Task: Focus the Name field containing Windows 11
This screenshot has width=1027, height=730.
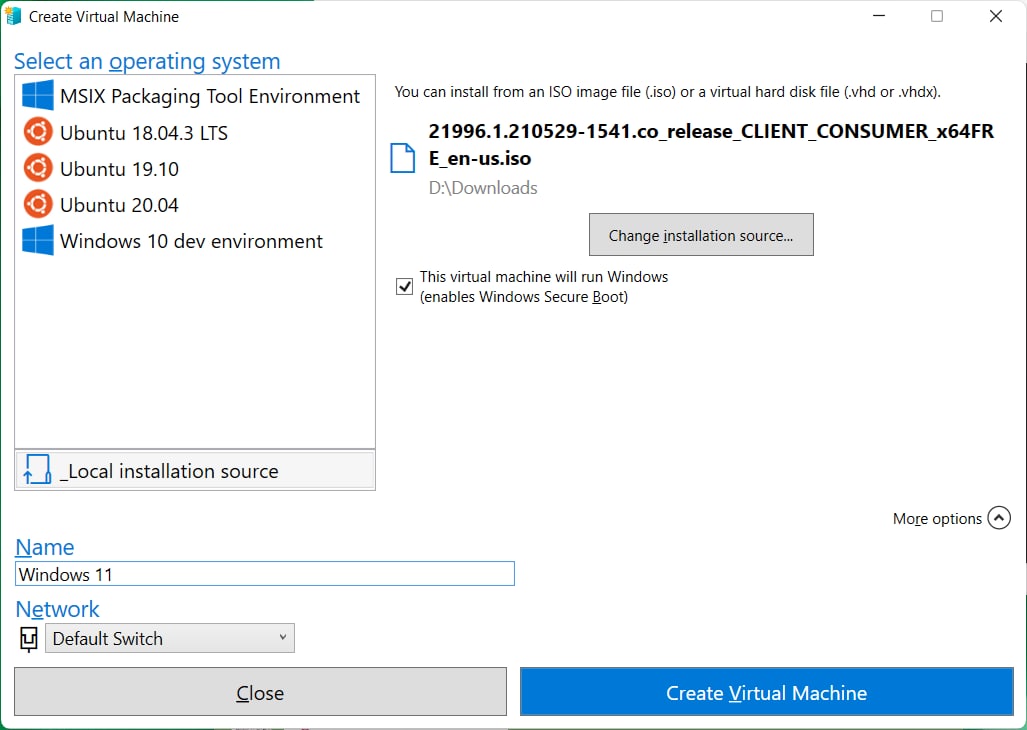Action: point(265,574)
